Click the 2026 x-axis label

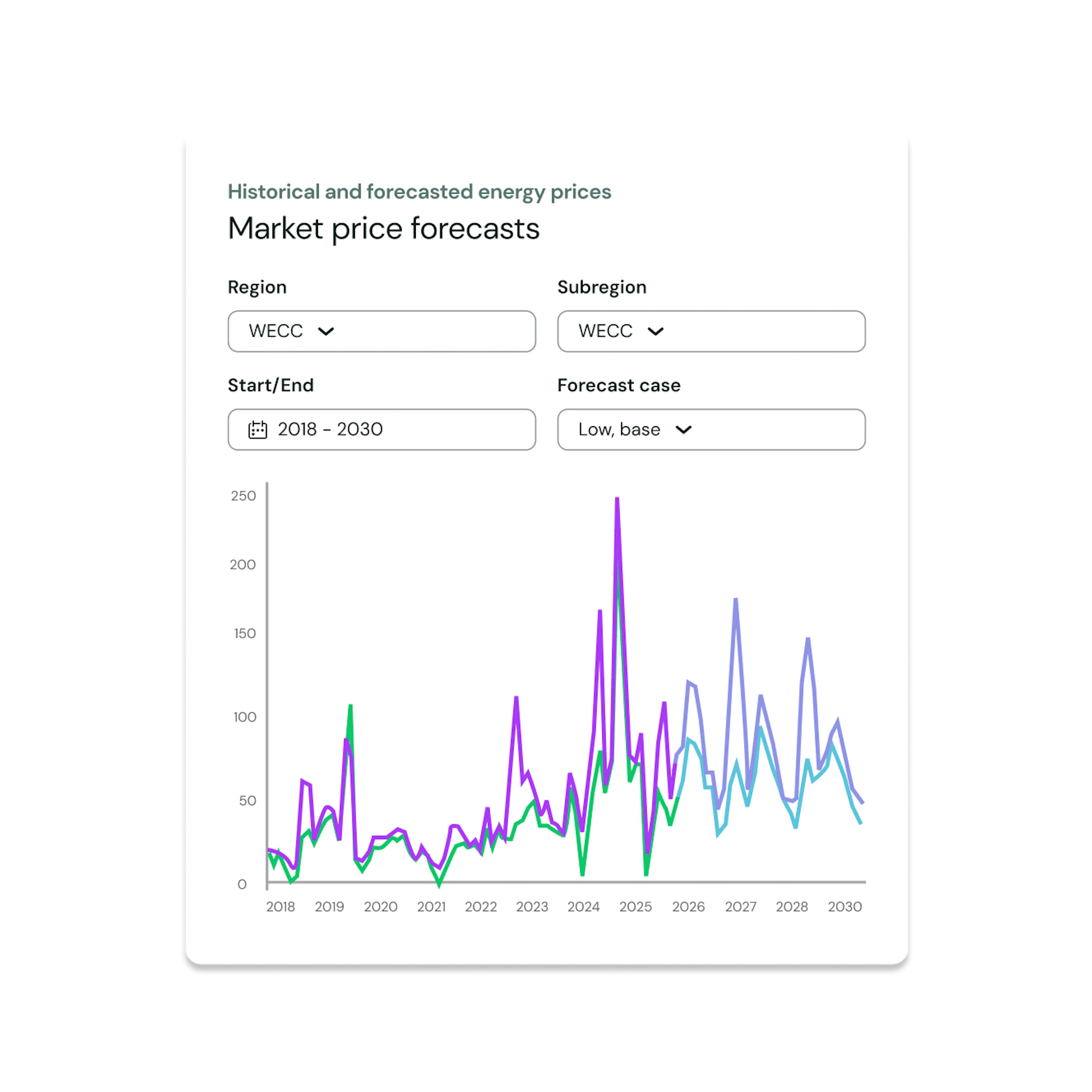(x=688, y=907)
